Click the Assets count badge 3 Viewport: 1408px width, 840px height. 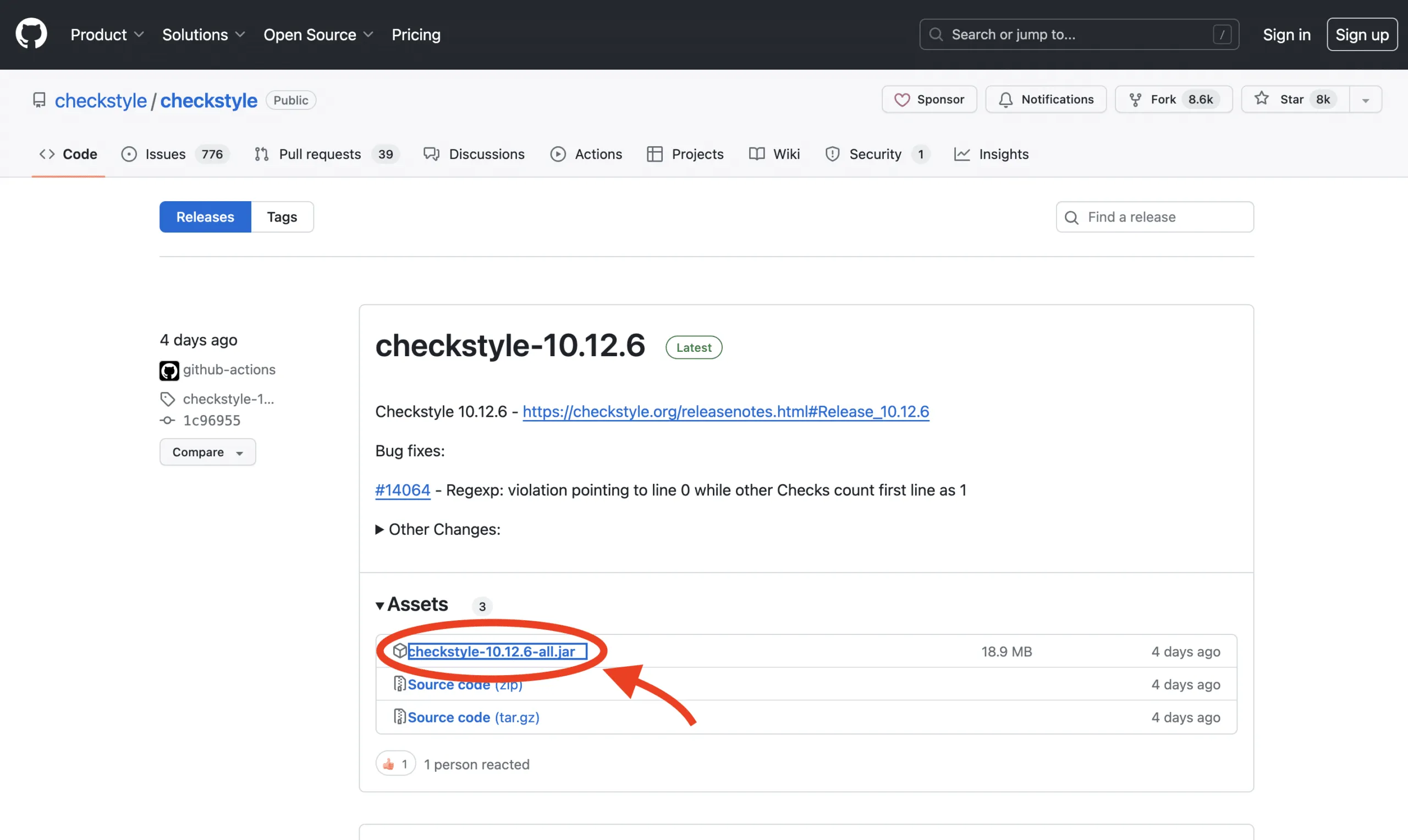482,606
